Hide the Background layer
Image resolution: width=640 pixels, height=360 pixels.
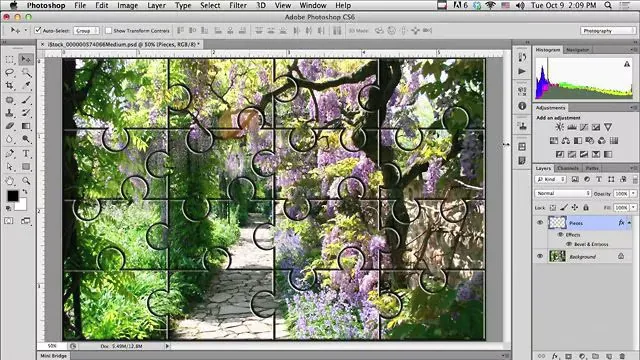pyautogui.click(x=540, y=256)
